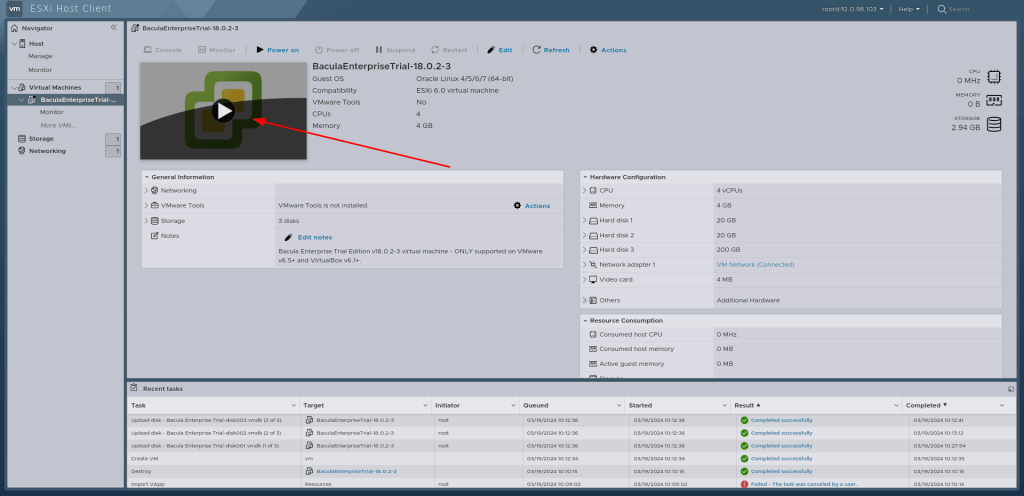Maximize the Recent tasks panel icon
Screen dimensions: 1024x496
pos(1011,388)
